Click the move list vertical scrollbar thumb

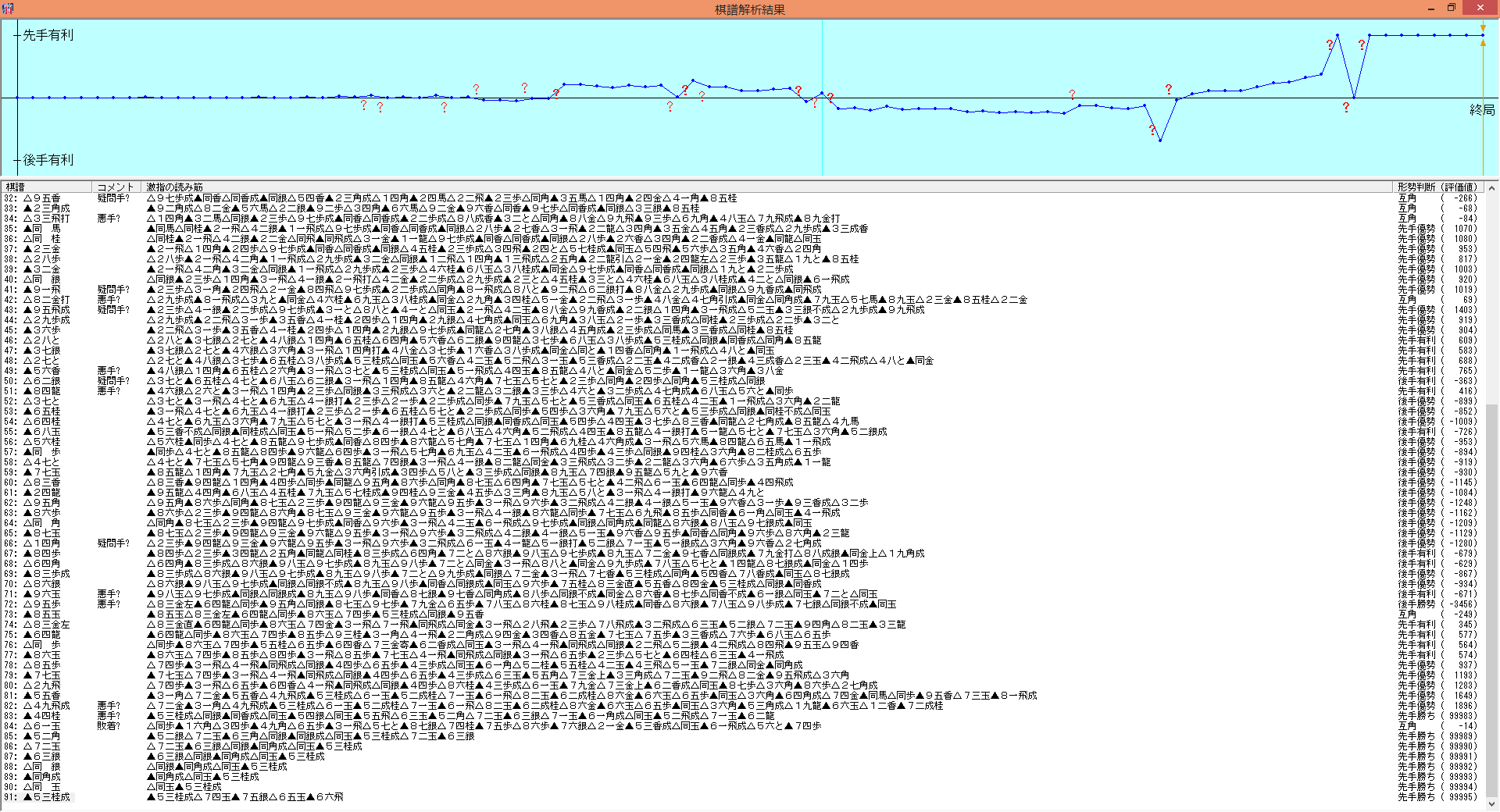click(1491, 601)
